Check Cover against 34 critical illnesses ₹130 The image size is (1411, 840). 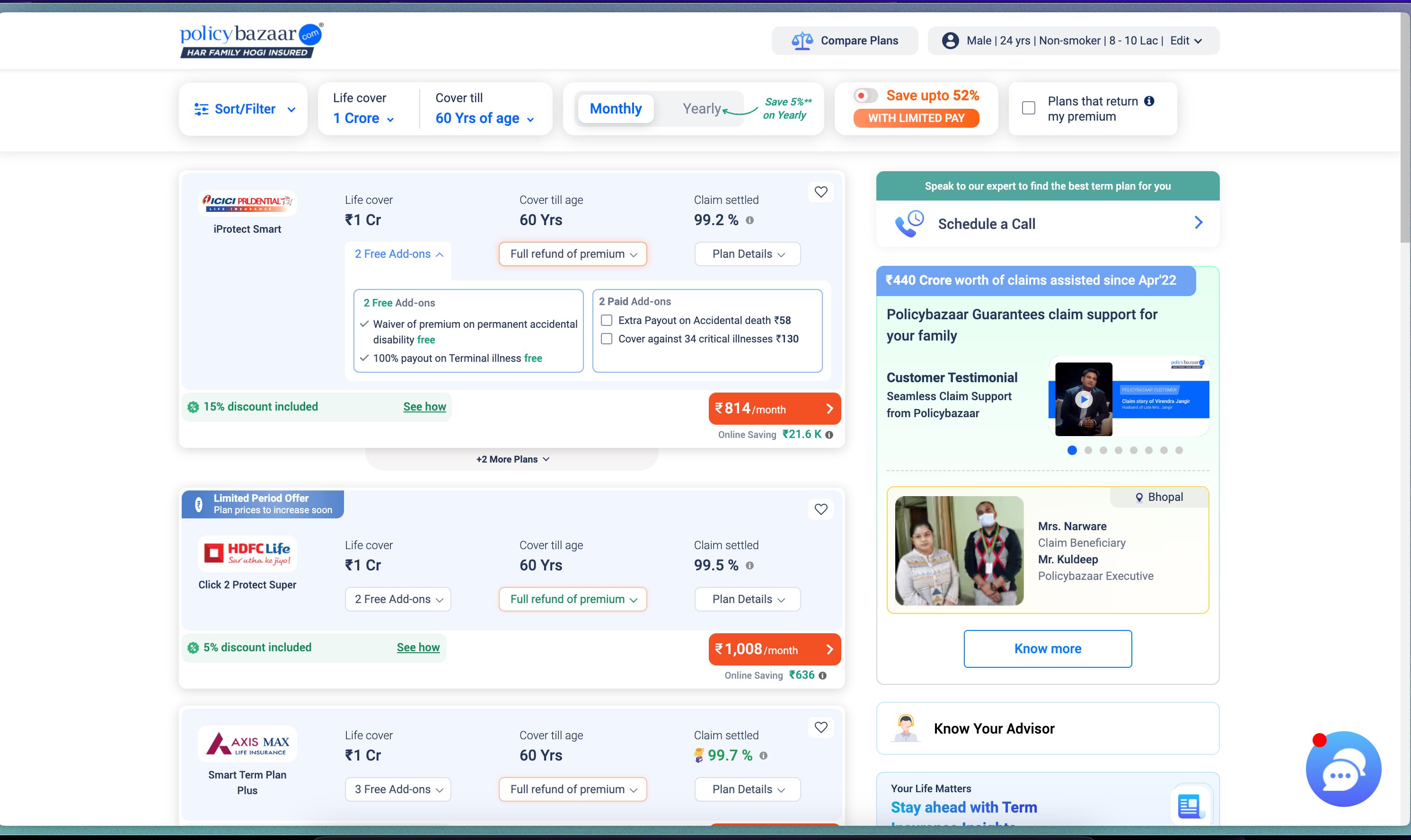[607, 339]
